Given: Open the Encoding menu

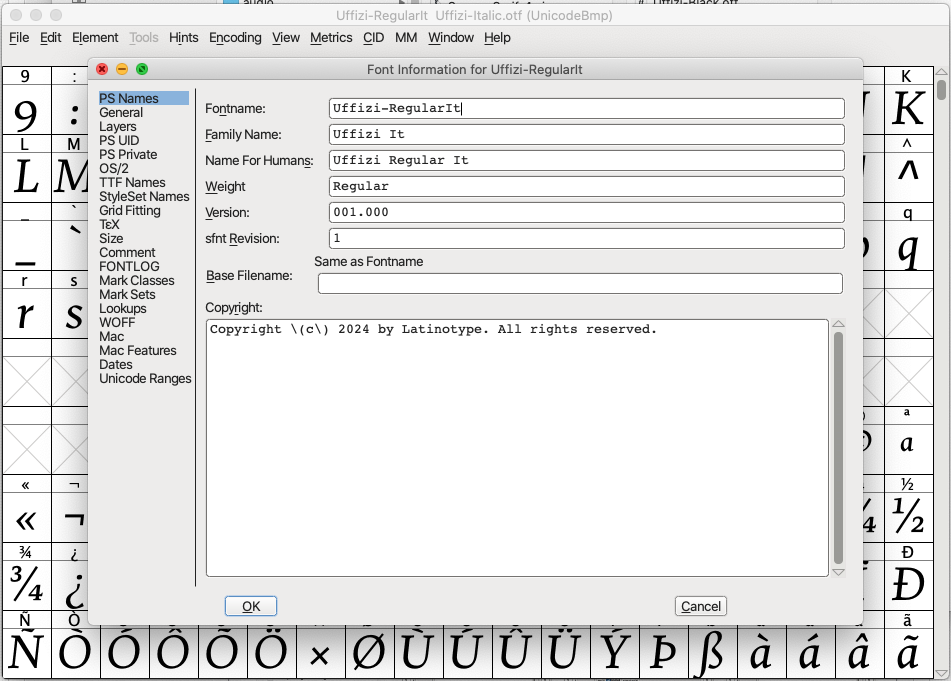Looking at the screenshot, I should click(235, 38).
